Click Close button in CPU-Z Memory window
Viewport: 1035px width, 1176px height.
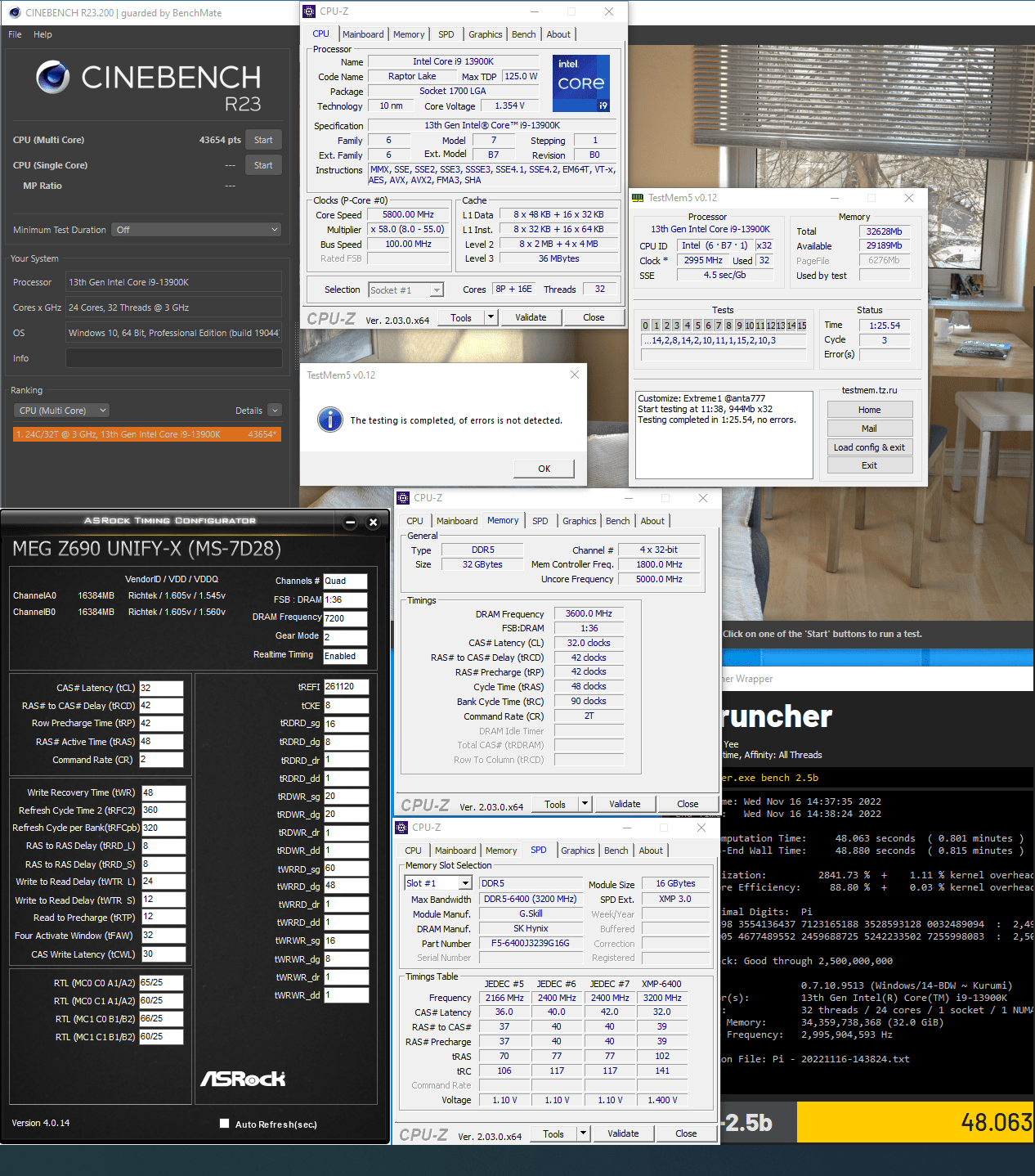click(688, 804)
